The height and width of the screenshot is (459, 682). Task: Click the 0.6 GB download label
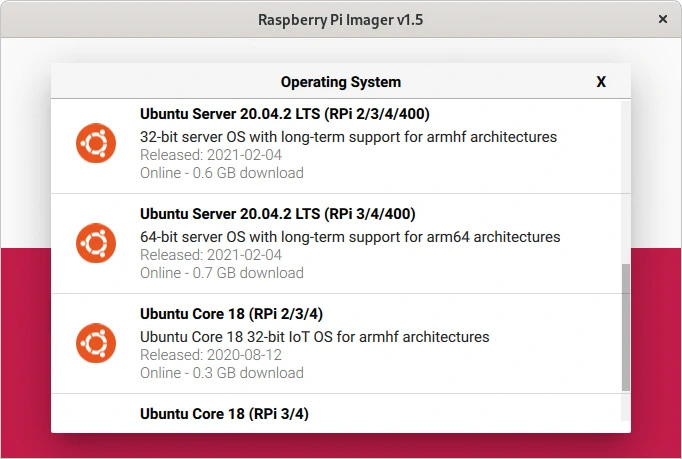click(221, 173)
